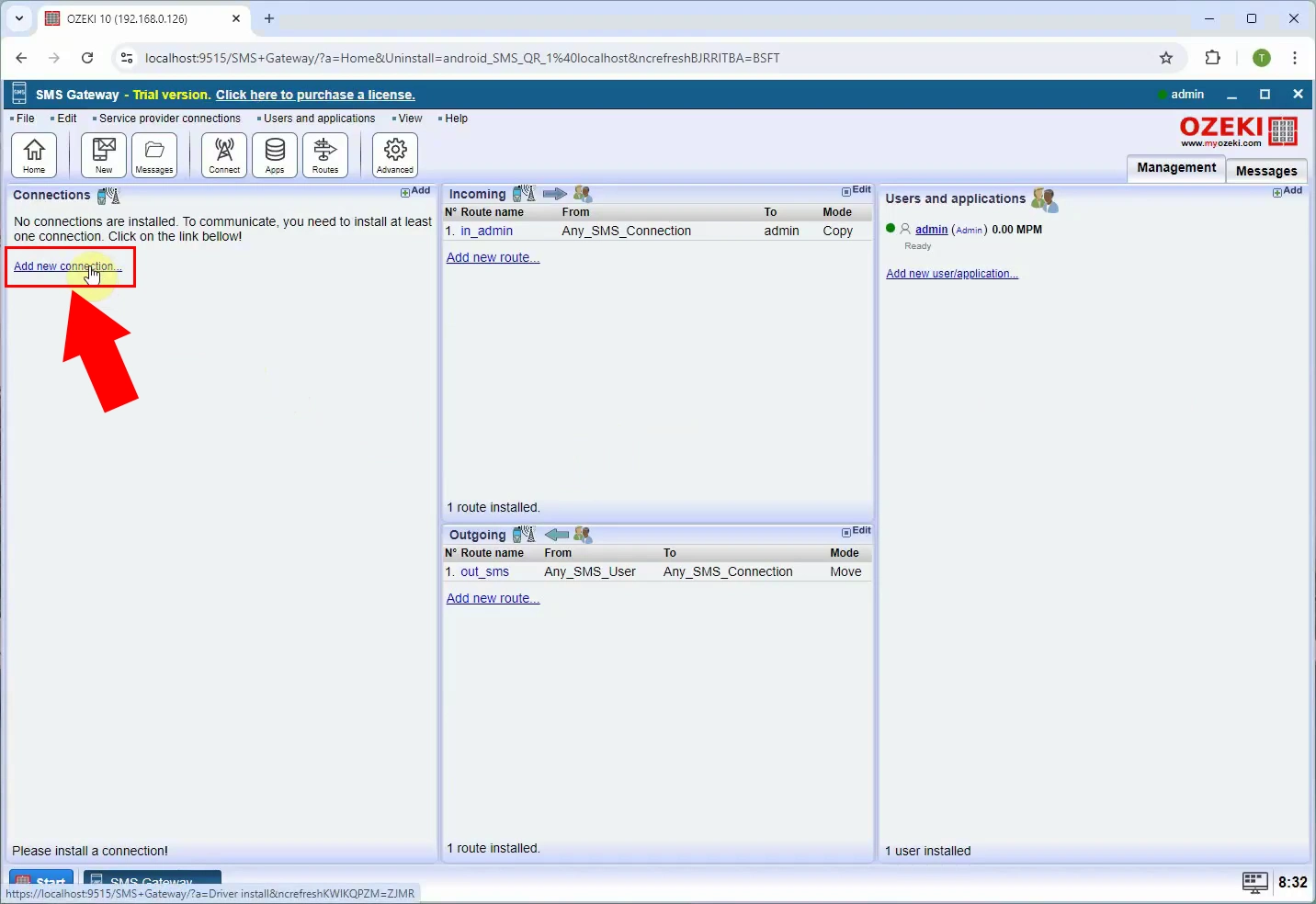Click the admin user icon in users list
Viewport: 1316px width, 904px height.
[x=905, y=229]
